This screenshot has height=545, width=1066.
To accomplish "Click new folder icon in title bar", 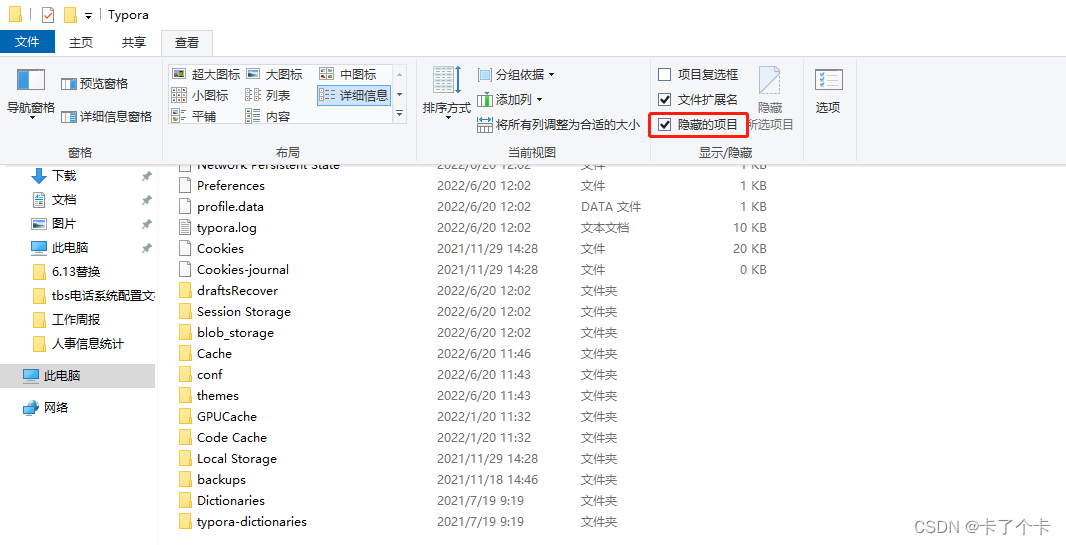I will click(x=70, y=14).
